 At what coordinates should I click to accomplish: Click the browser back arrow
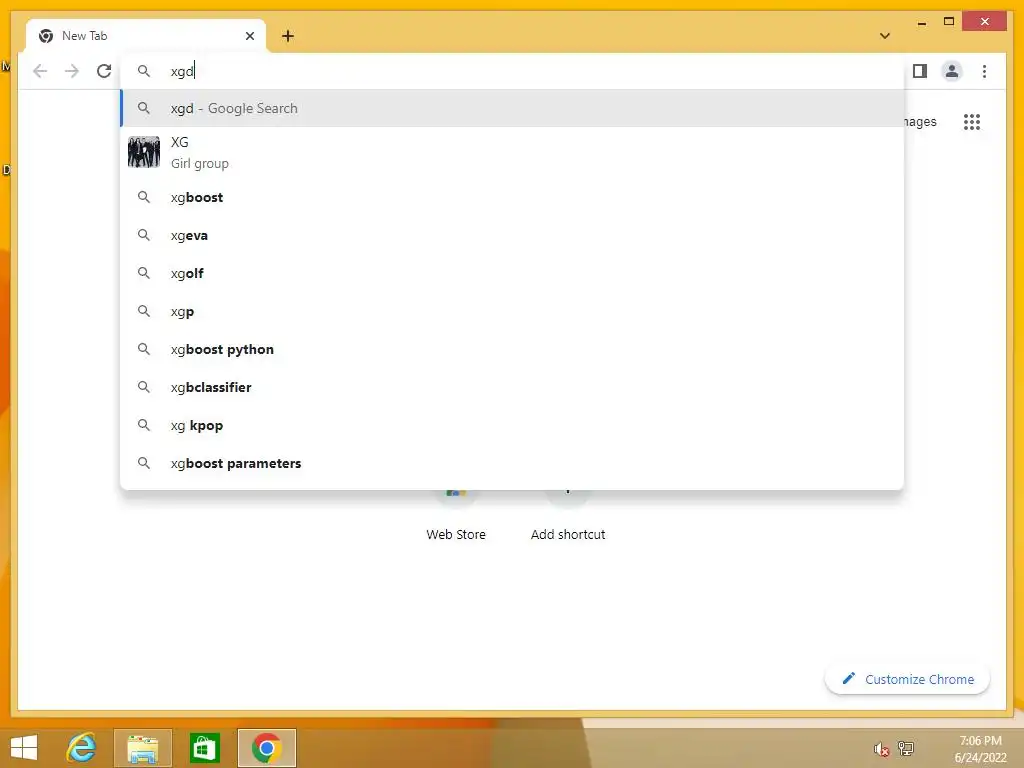40,71
